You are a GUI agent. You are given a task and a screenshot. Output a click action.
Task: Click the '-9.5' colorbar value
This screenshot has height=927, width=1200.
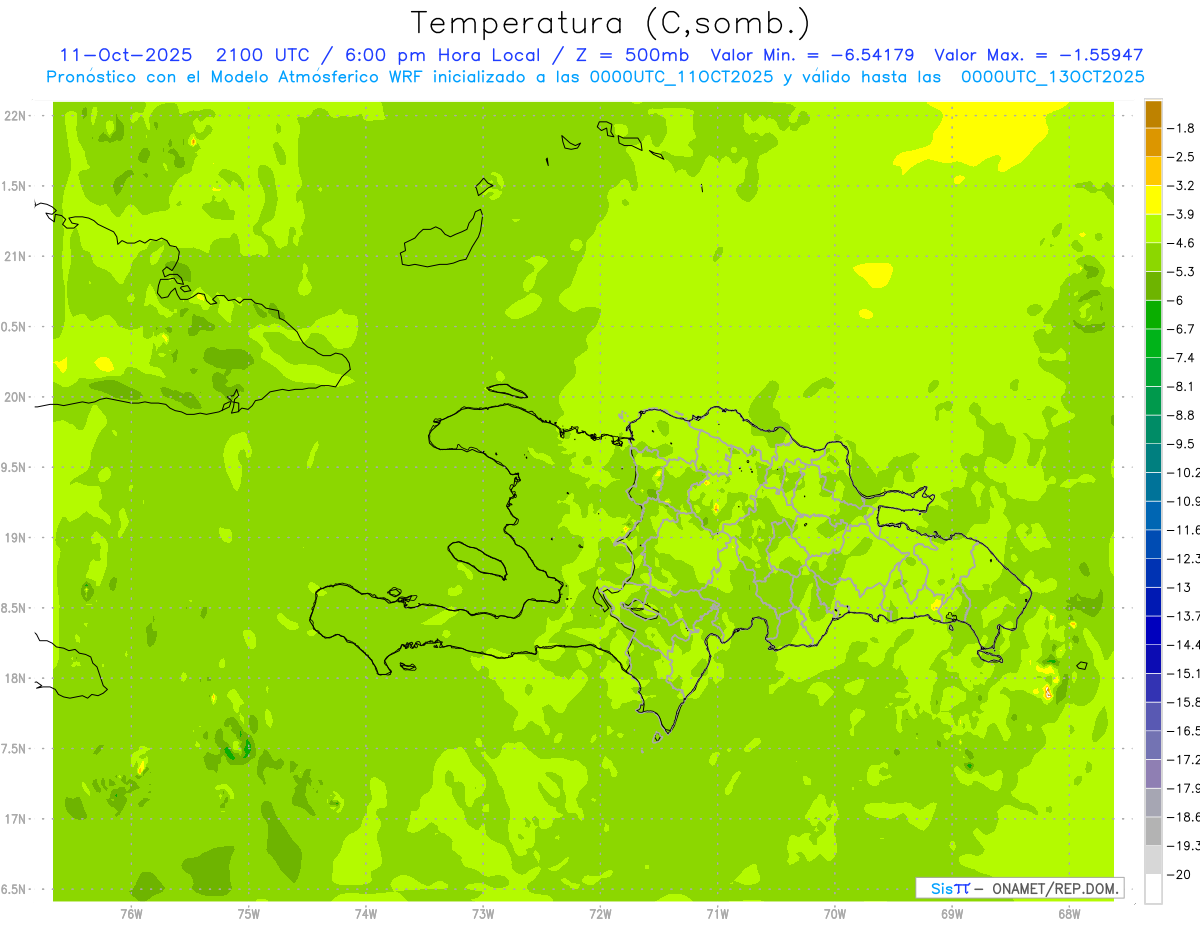(1183, 444)
